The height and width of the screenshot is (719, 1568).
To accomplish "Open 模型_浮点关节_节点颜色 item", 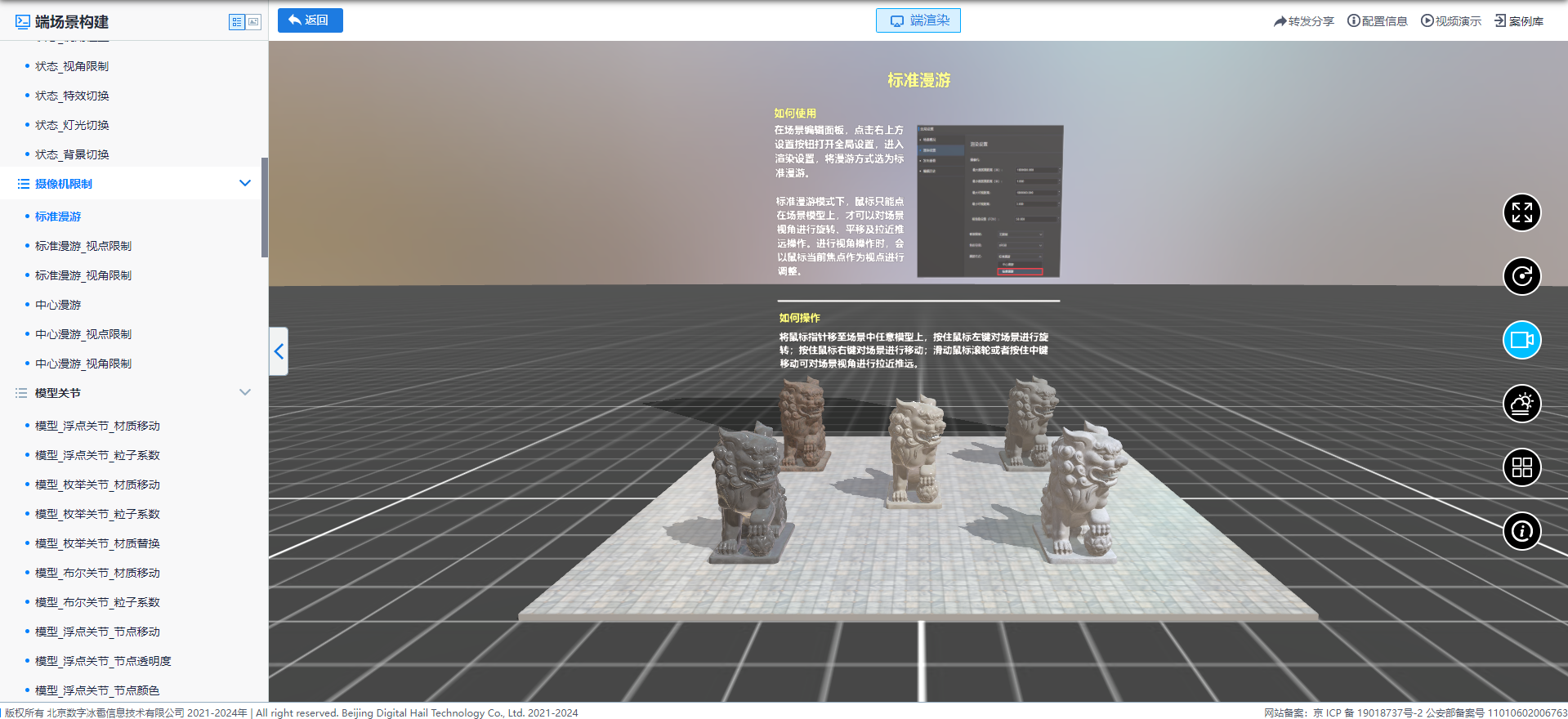I will 97,690.
